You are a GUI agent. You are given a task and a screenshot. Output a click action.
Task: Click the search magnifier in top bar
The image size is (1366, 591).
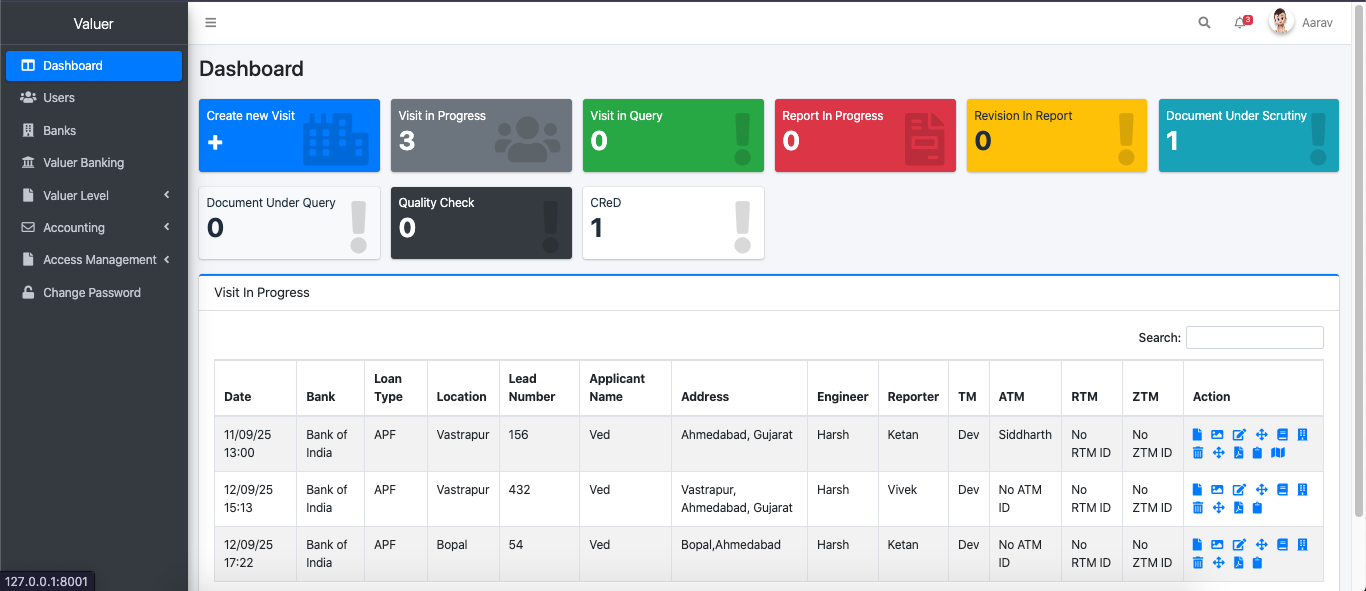point(1204,23)
